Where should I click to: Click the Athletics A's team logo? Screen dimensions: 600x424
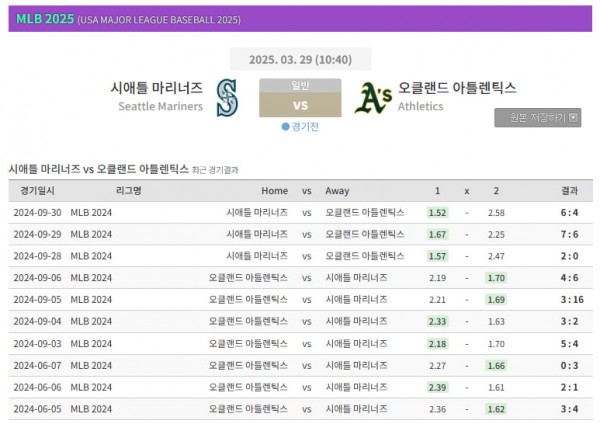coord(373,98)
